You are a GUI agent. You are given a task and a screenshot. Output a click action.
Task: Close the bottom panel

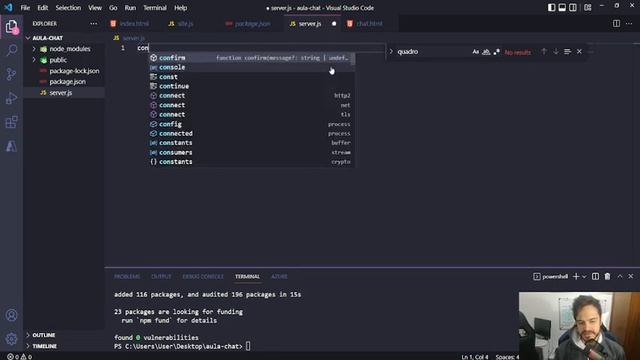[631, 276]
